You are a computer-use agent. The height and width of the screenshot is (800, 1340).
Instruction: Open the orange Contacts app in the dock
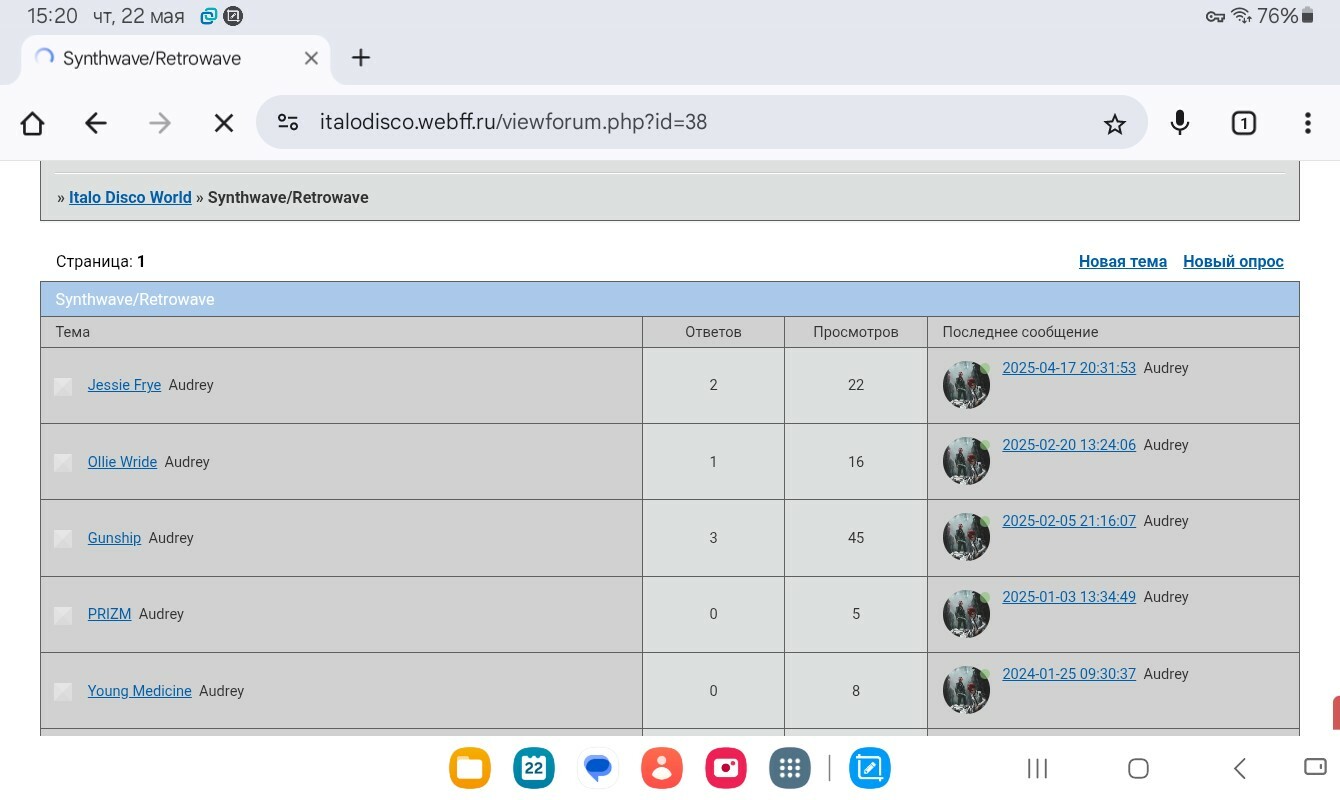(x=662, y=768)
